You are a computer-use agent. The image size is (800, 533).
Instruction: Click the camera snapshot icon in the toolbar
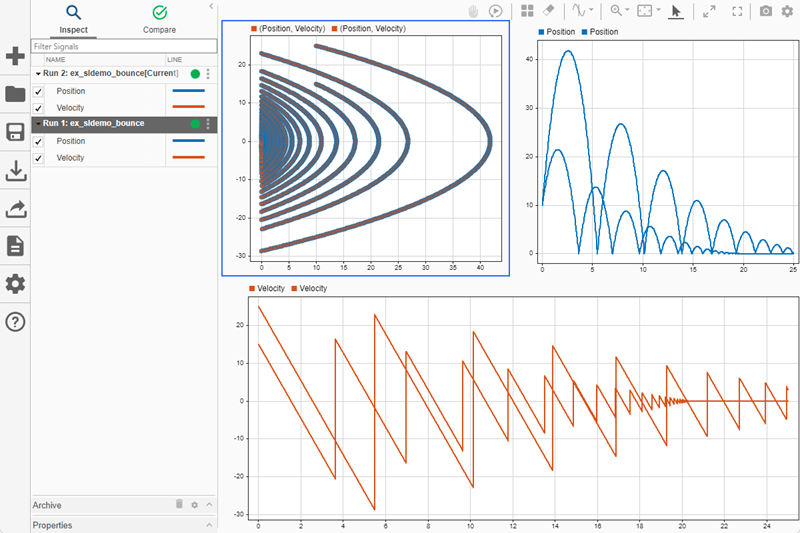[765, 11]
